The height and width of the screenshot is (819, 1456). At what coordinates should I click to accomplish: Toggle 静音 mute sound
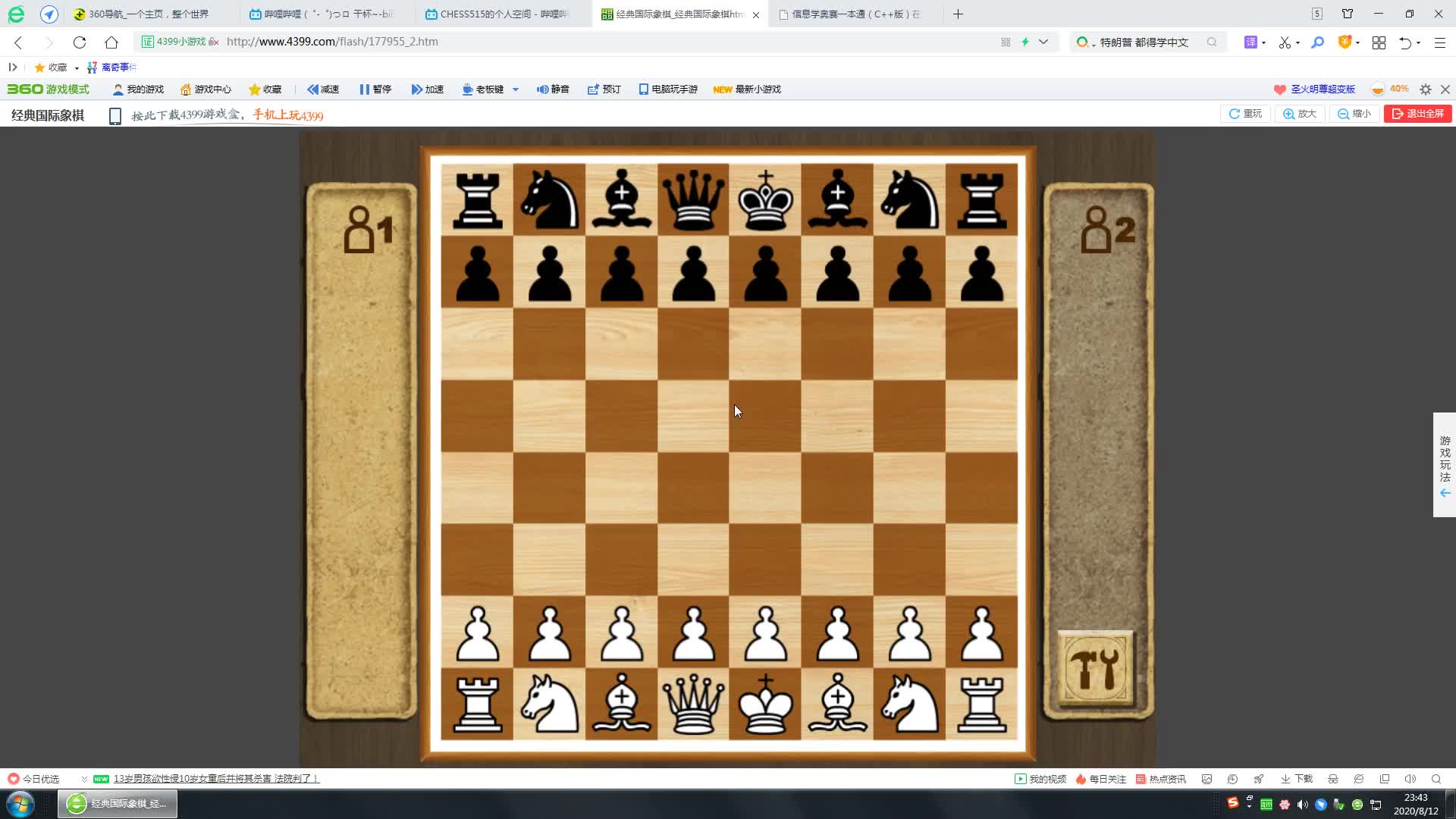(x=553, y=89)
